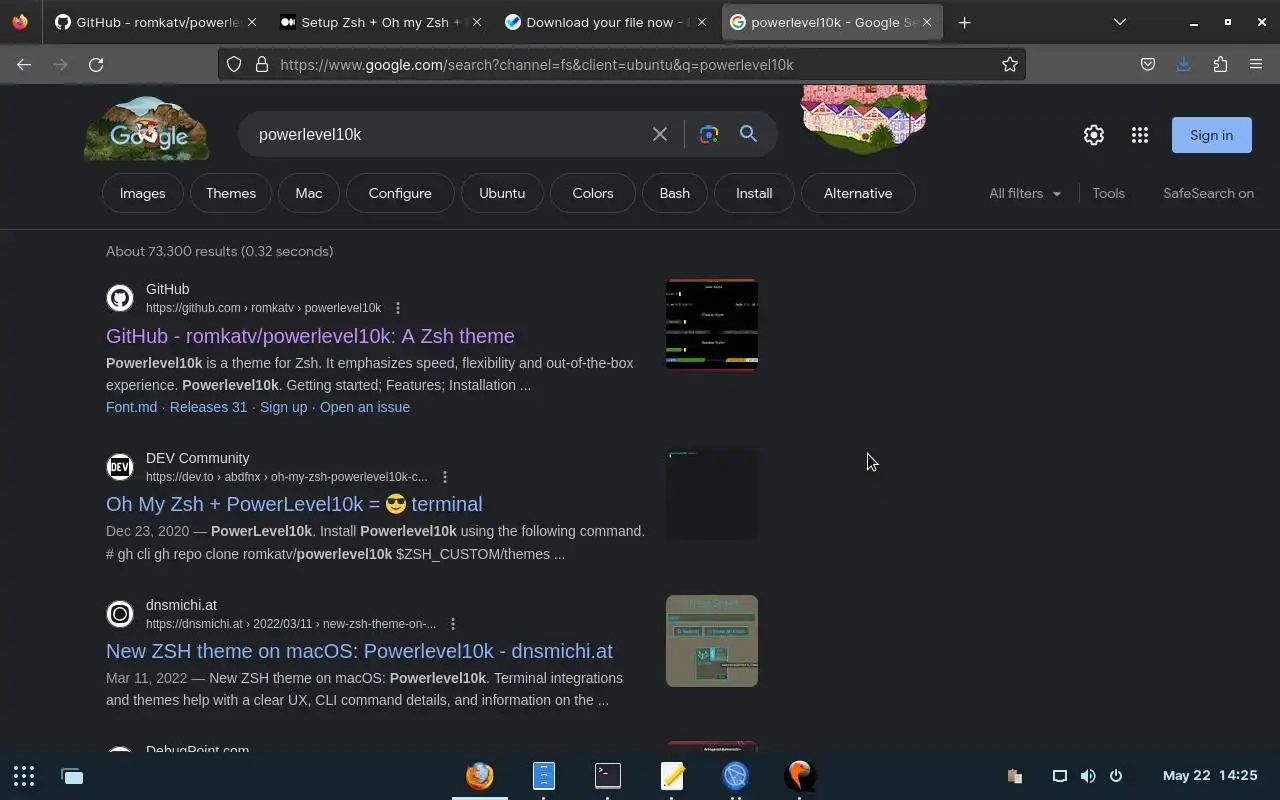Click the Sign in button
The image size is (1280, 800).
click(1211, 135)
